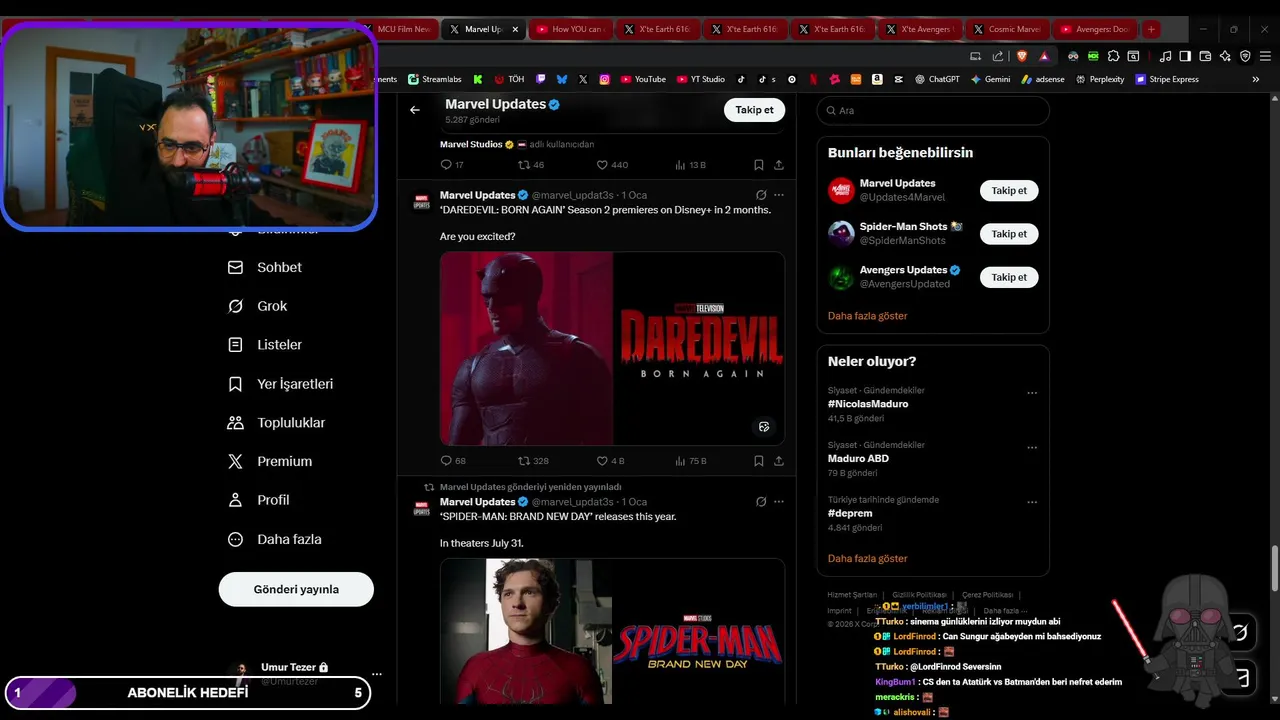The height and width of the screenshot is (720, 1280).
Task: Open Yer İşaretleri bookmarks
Action: pos(281,384)
